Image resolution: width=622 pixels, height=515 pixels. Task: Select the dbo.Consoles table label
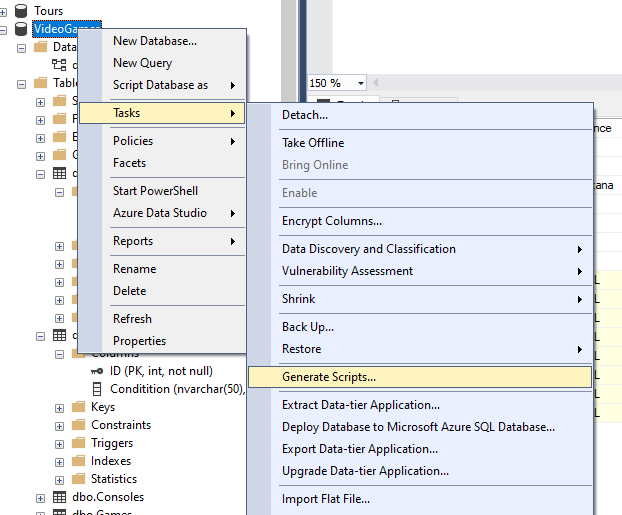click(108, 497)
